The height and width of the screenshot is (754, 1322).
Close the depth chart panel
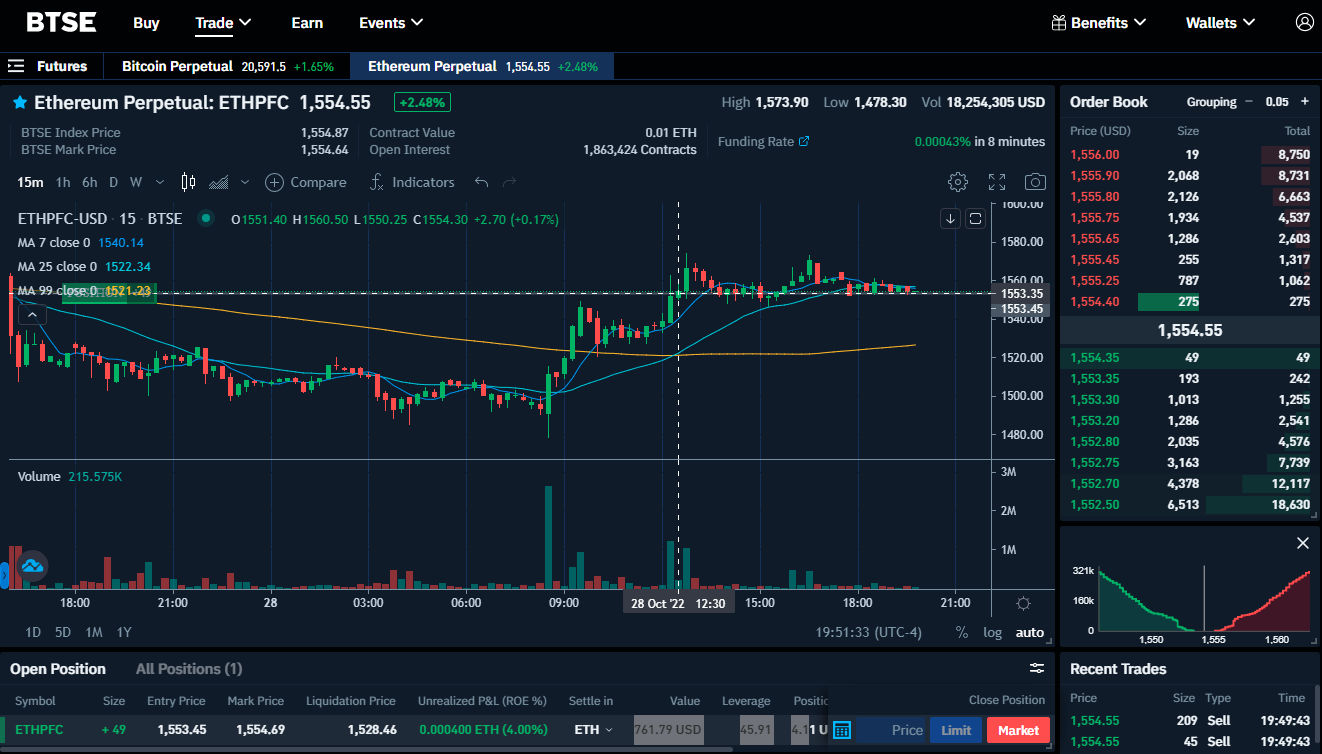[1302, 543]
